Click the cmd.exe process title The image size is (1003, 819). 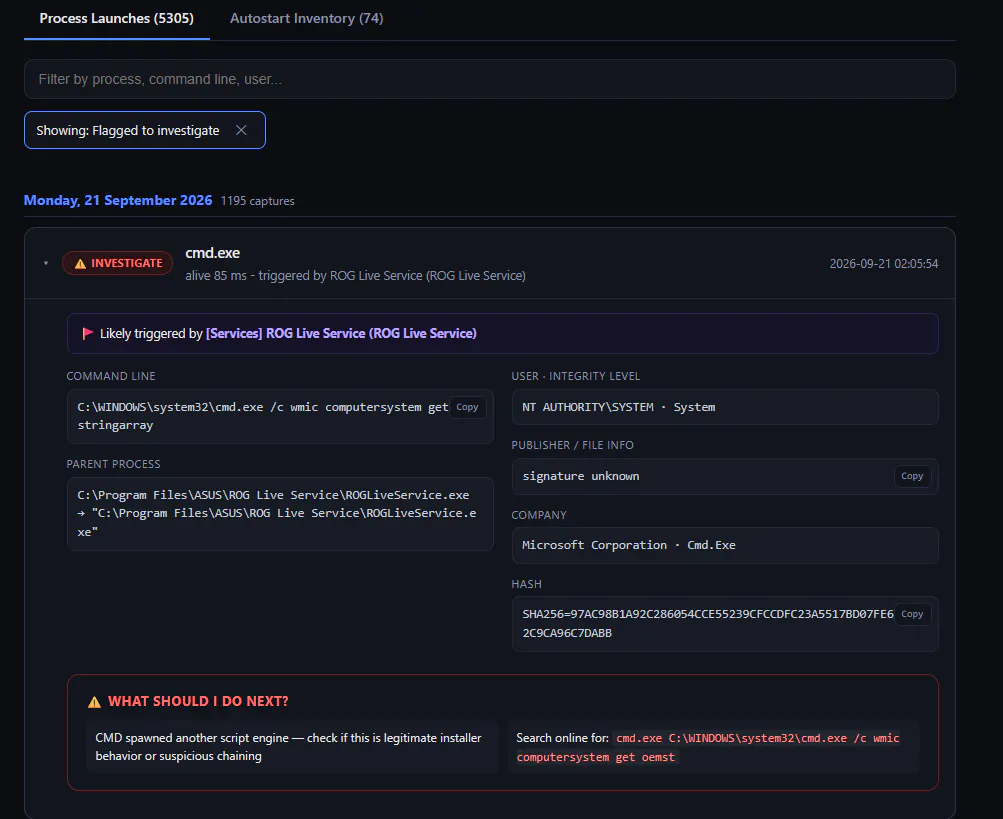(x=212, y=253)
